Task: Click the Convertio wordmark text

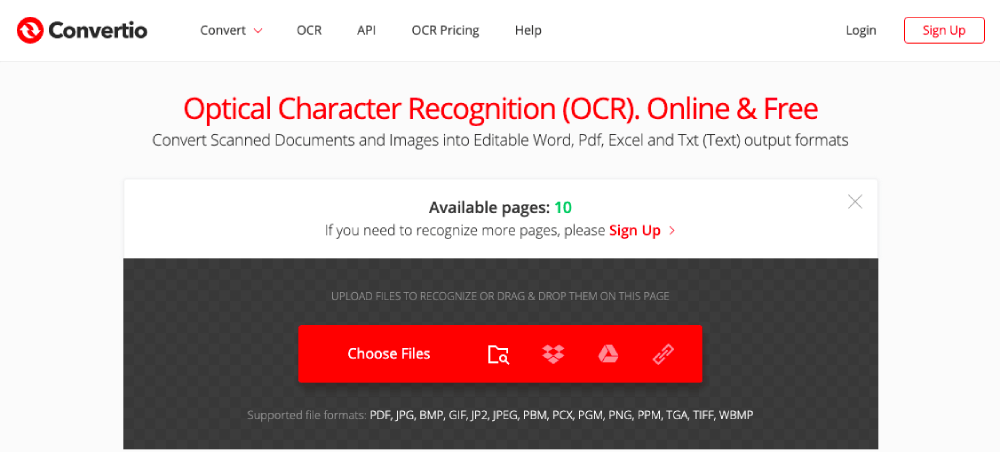Action: 99,30
